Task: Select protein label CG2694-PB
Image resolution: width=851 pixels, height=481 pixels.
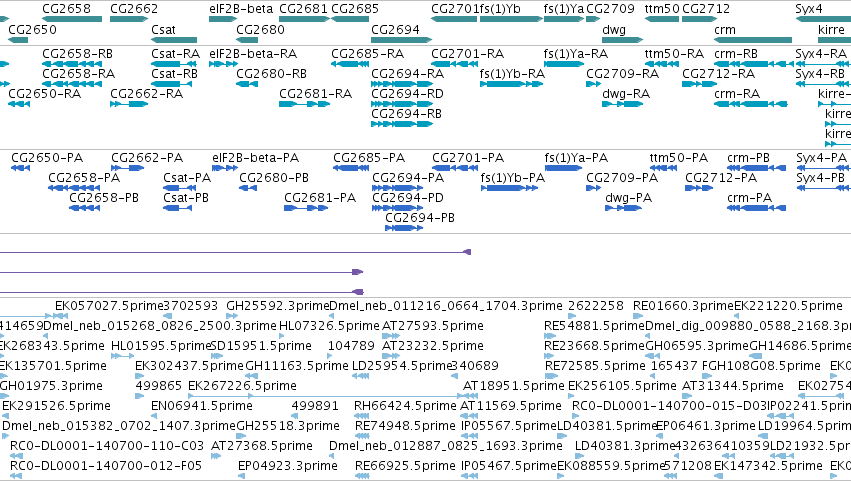Action: point(420,218)
